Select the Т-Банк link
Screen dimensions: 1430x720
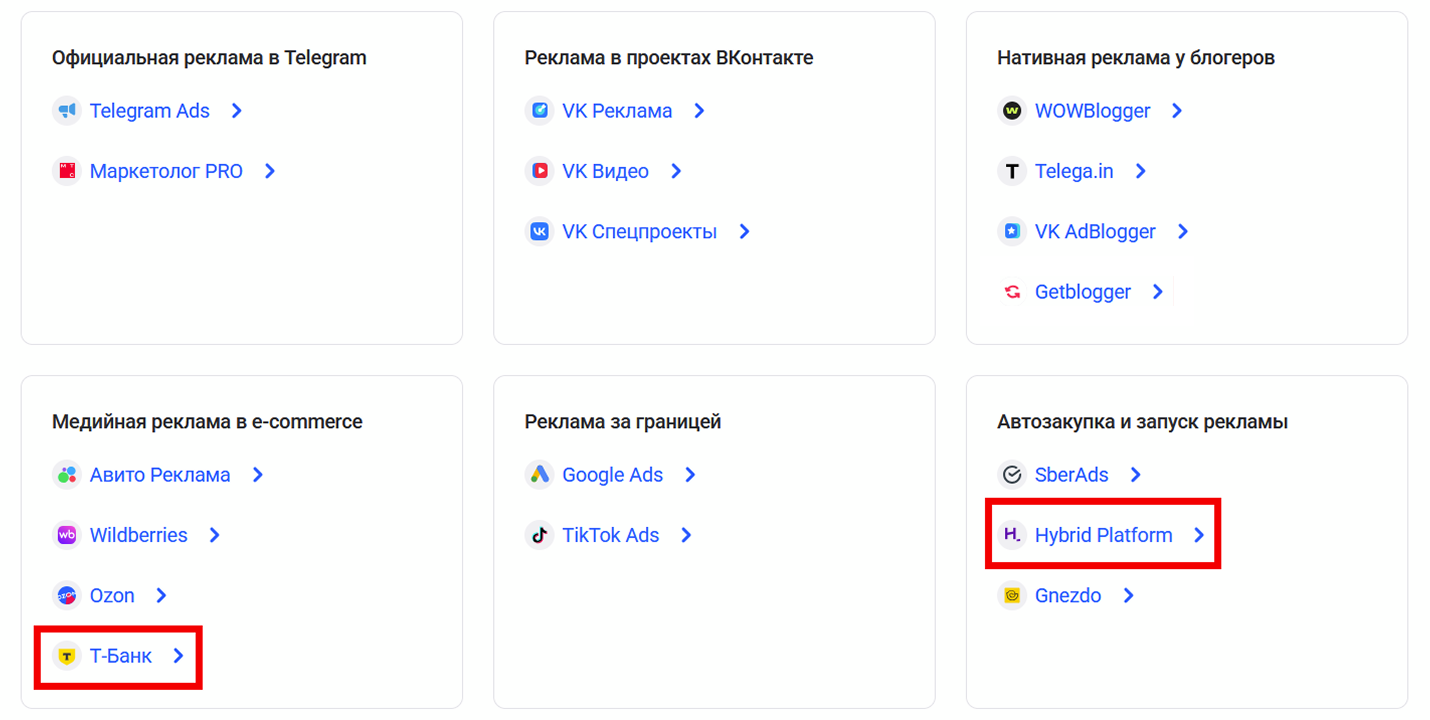pos(121,656)
